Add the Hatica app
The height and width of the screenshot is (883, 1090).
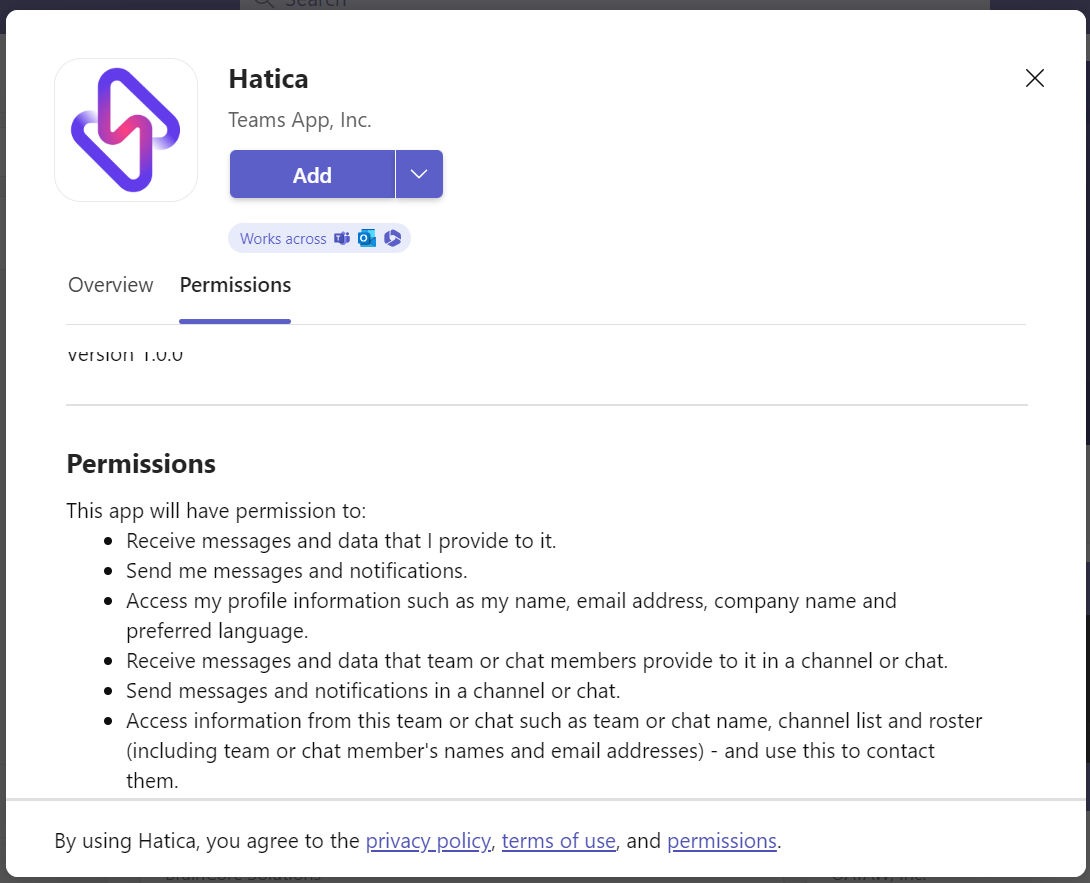(312, 175)
